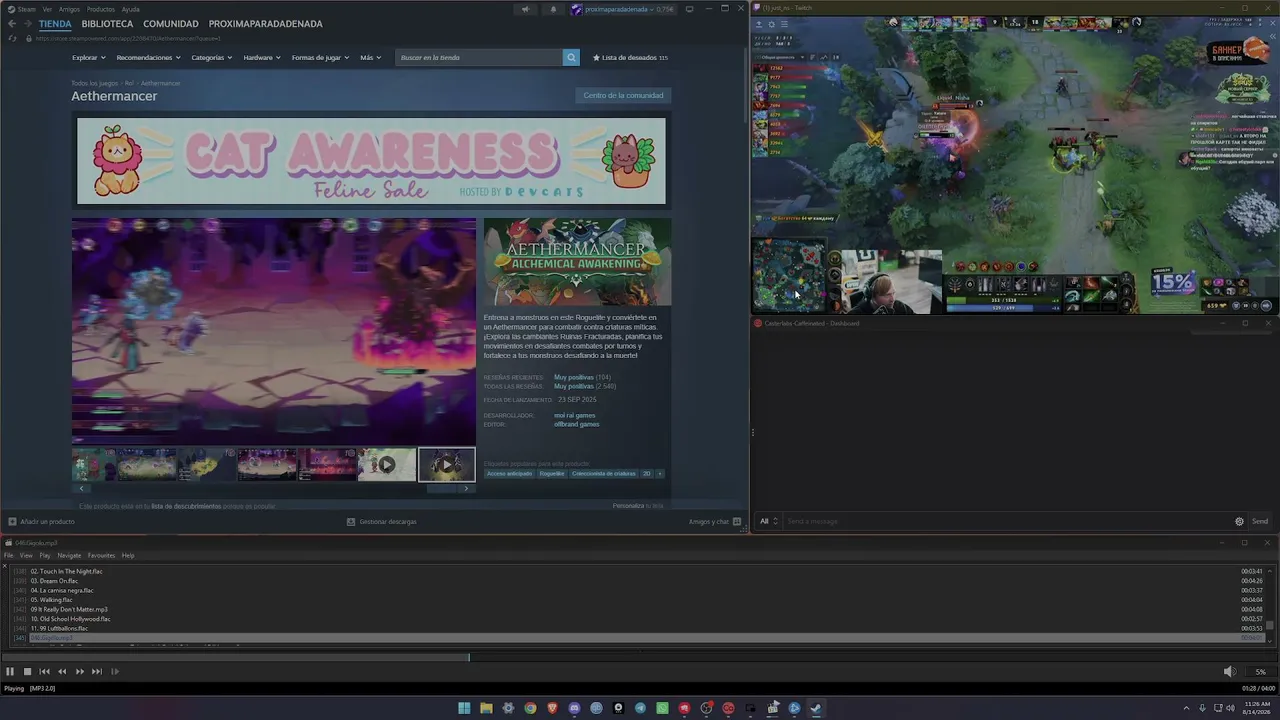Switch to the BIBLIOTECA tab

[x=107, y=24]
